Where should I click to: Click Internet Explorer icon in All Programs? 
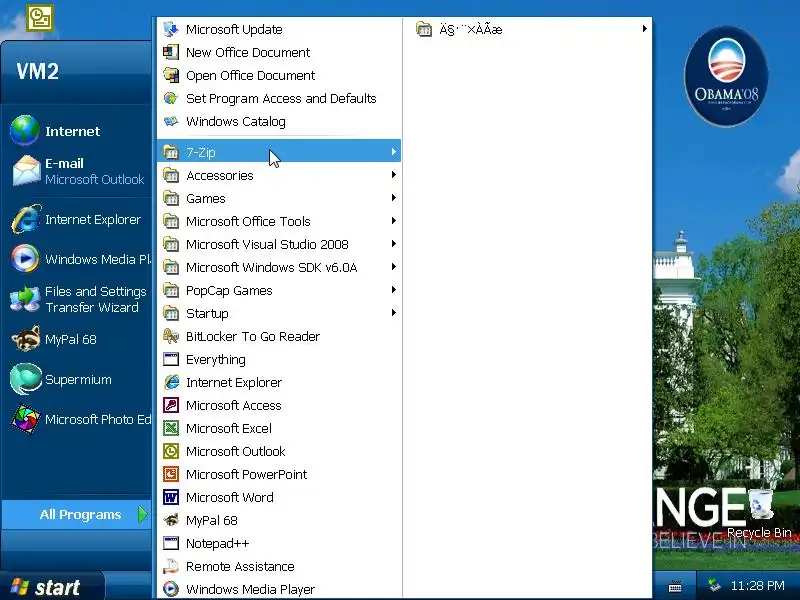tap(171, 382)
